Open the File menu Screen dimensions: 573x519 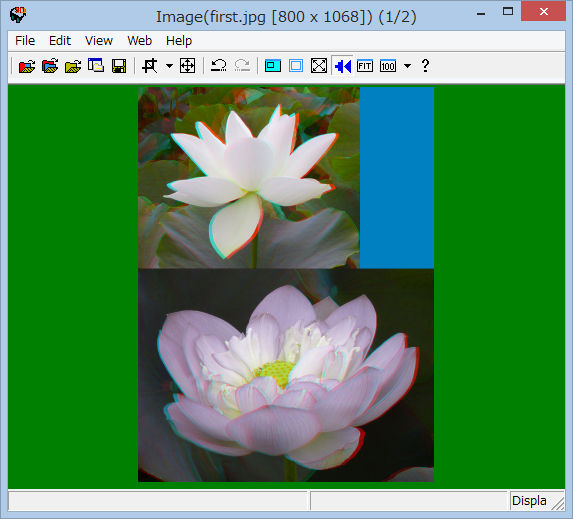pos(25,41)
